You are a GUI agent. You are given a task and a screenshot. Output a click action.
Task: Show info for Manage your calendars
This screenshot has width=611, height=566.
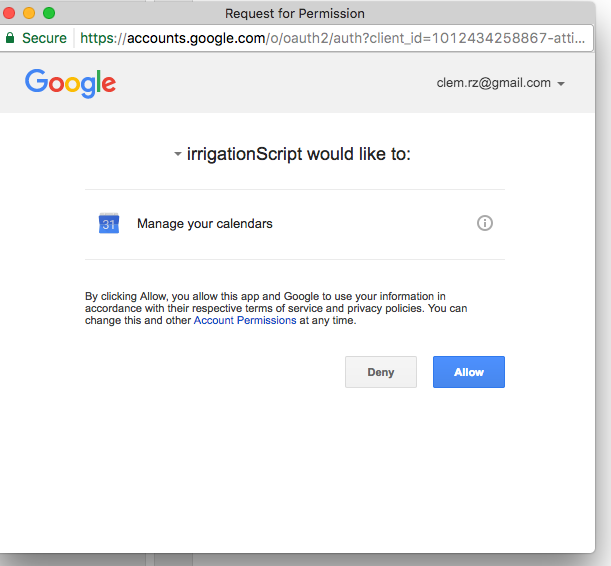click(485, 223)
